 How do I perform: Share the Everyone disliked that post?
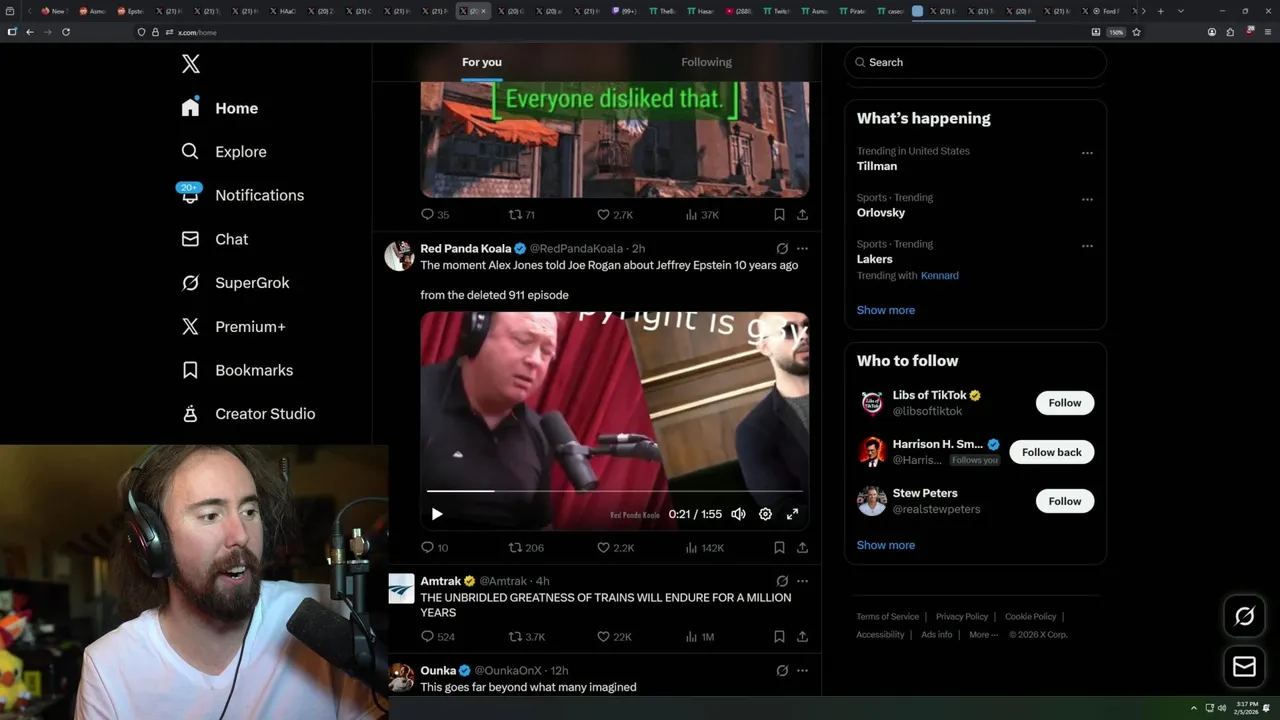802,214
